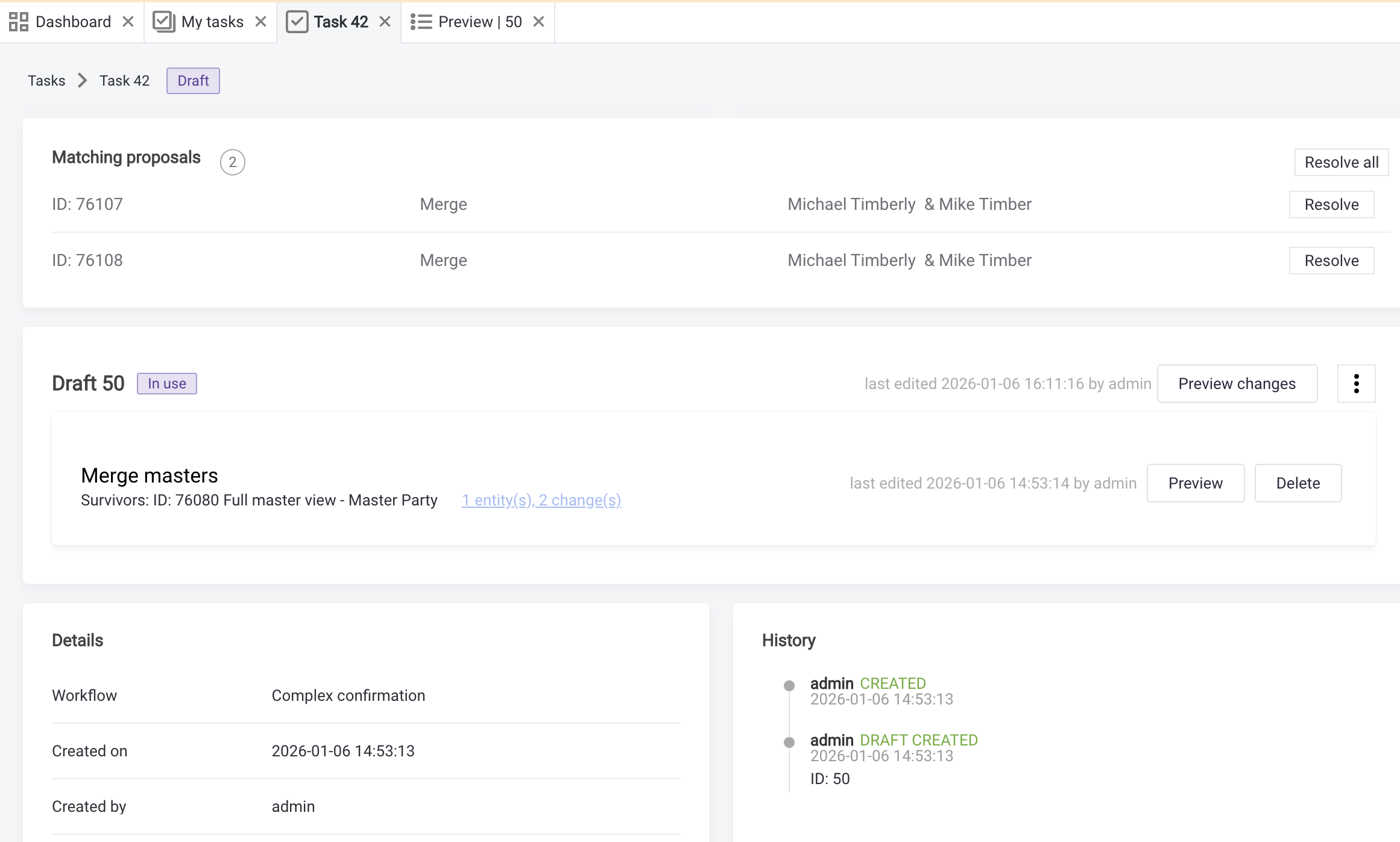
Task: Click the Resolve all button
Action: (x=1341, y=162)
